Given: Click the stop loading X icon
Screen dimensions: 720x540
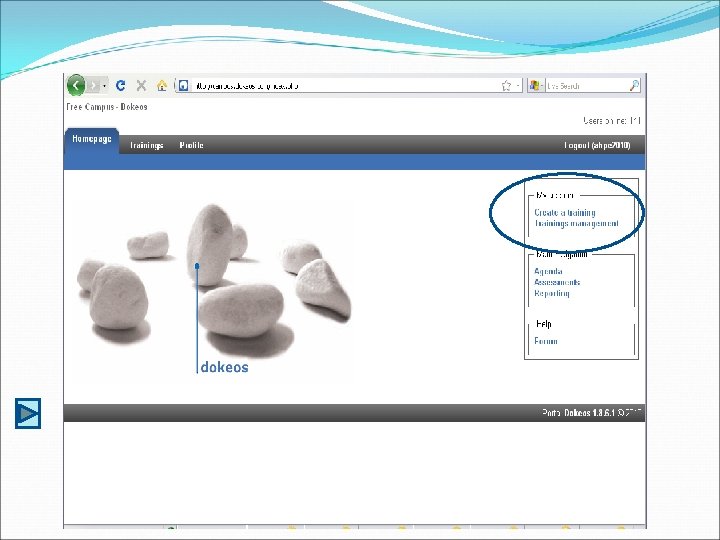Looking at the screenshot, I should (x=141, y=85).
